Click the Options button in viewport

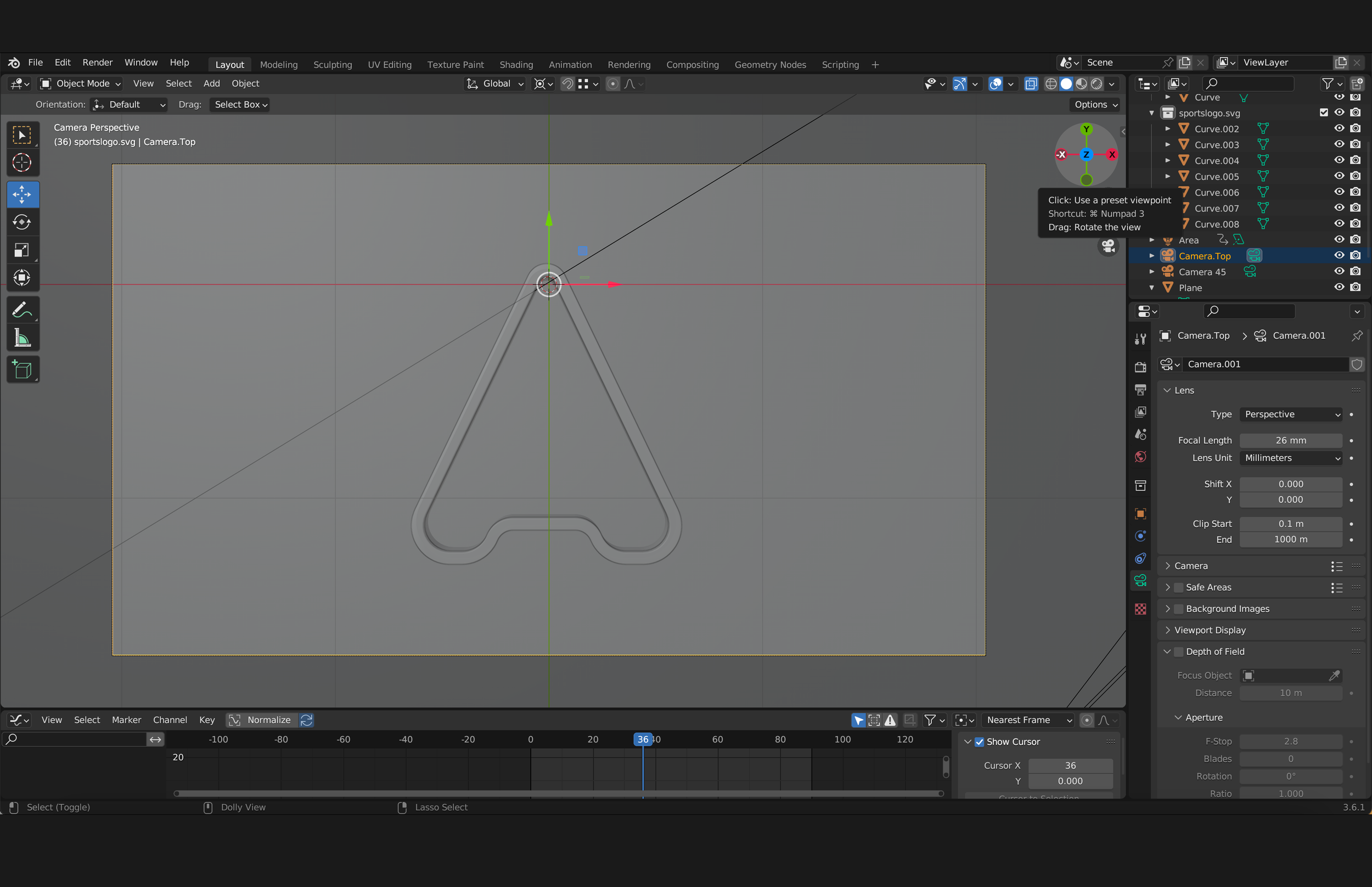pos(1095,104)
